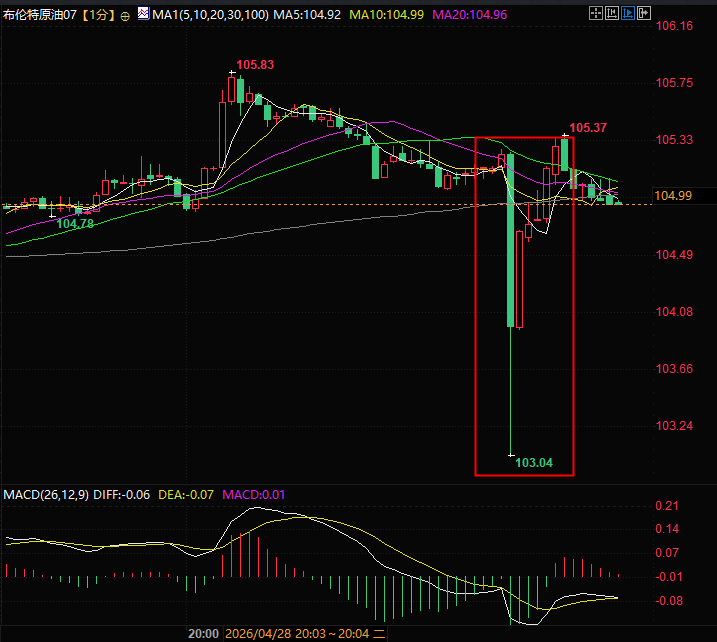Click the orange circled-plus icon after 1分

[125, 16]
